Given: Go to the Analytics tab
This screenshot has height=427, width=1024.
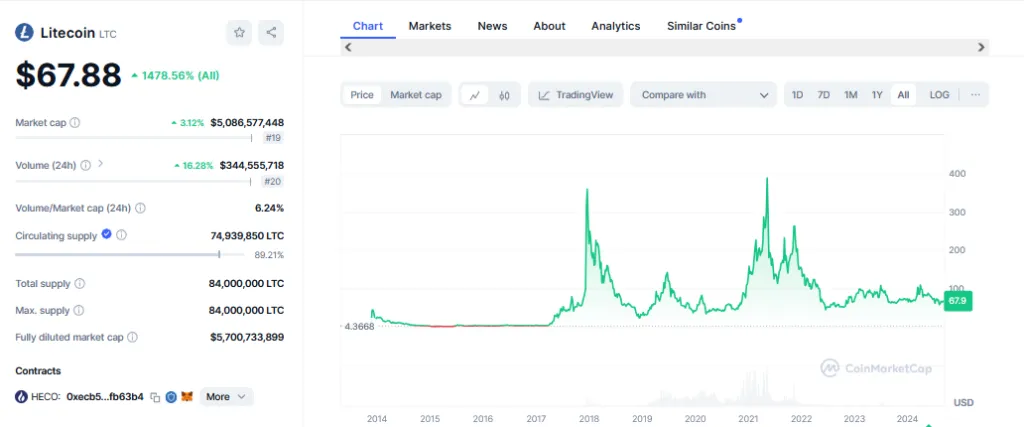Looking at the screenshot, I should tap(616, 26).
